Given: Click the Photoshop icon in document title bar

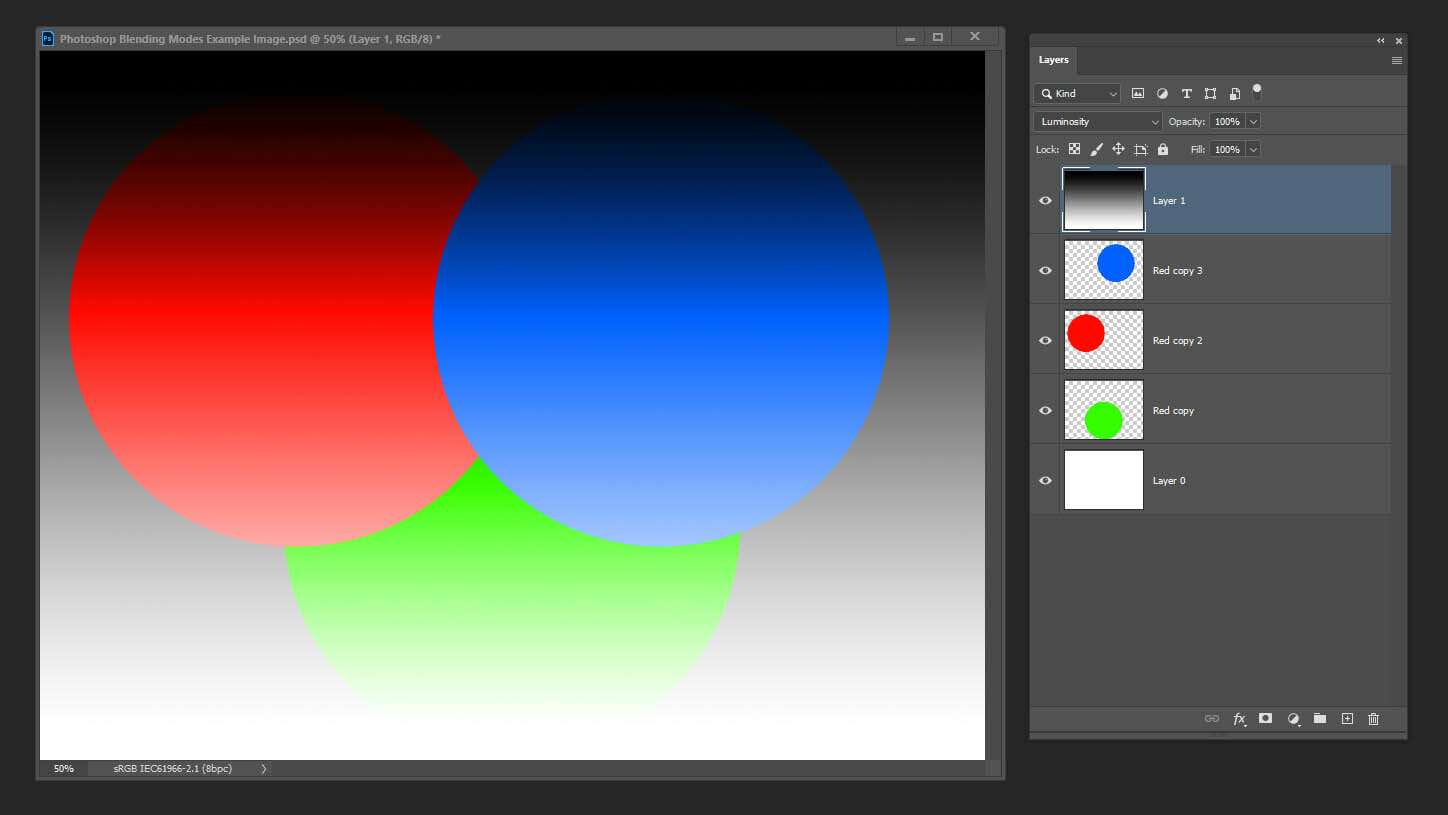Looking at the screenshot, I should point(47,39).
